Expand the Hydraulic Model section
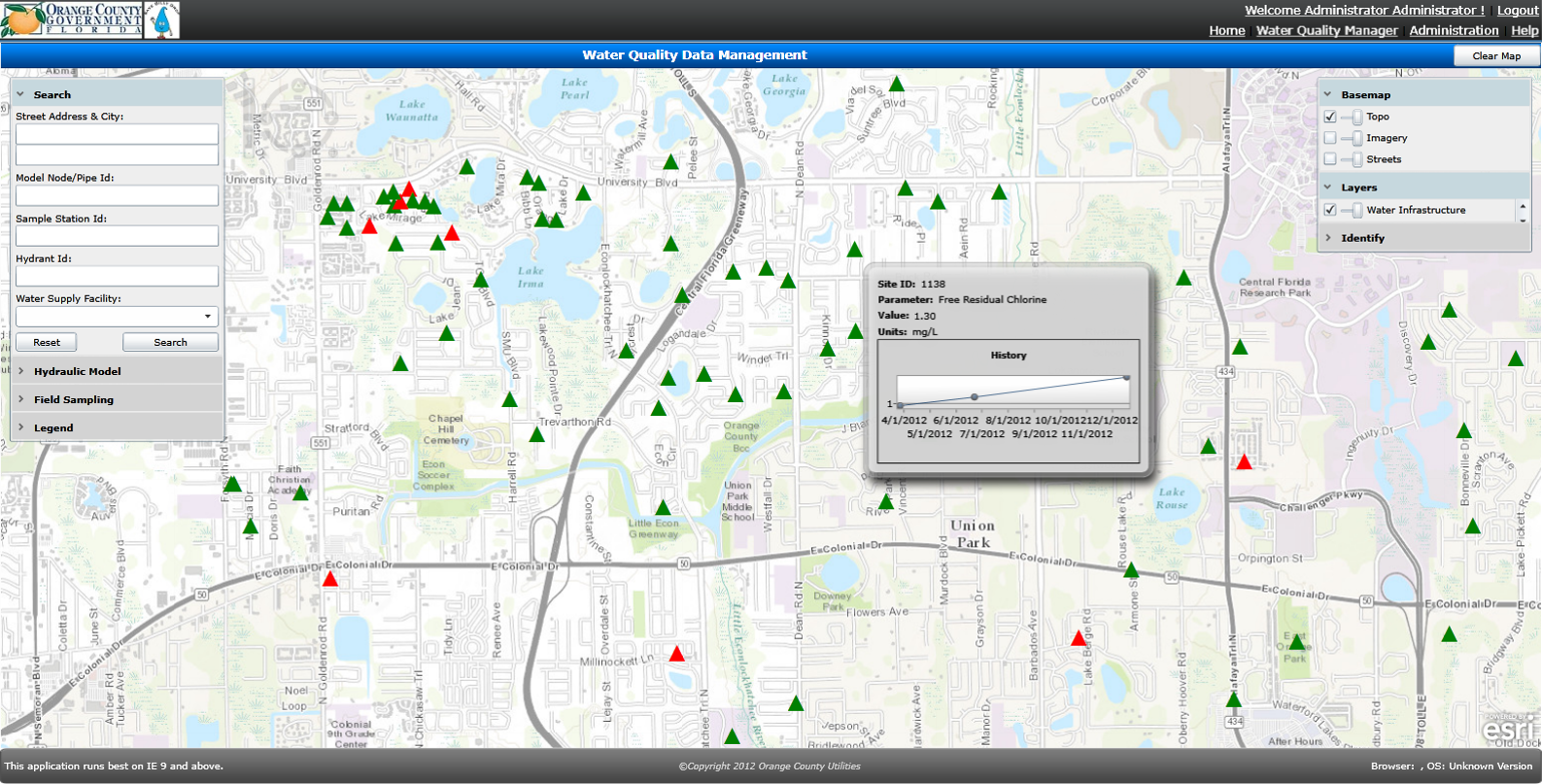Image resolution: width=1542 pixels, height=784 pixels. [x=78, y=371]
